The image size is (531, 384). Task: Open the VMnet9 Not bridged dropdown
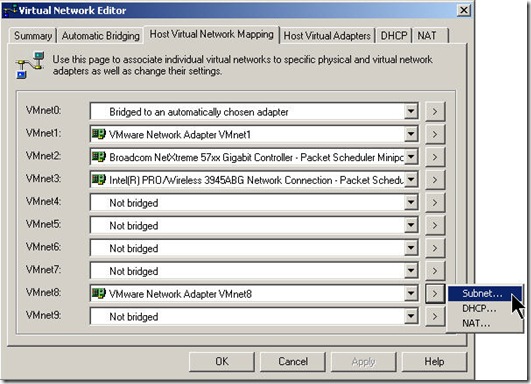pyautogui.click(x=411, y=316)
